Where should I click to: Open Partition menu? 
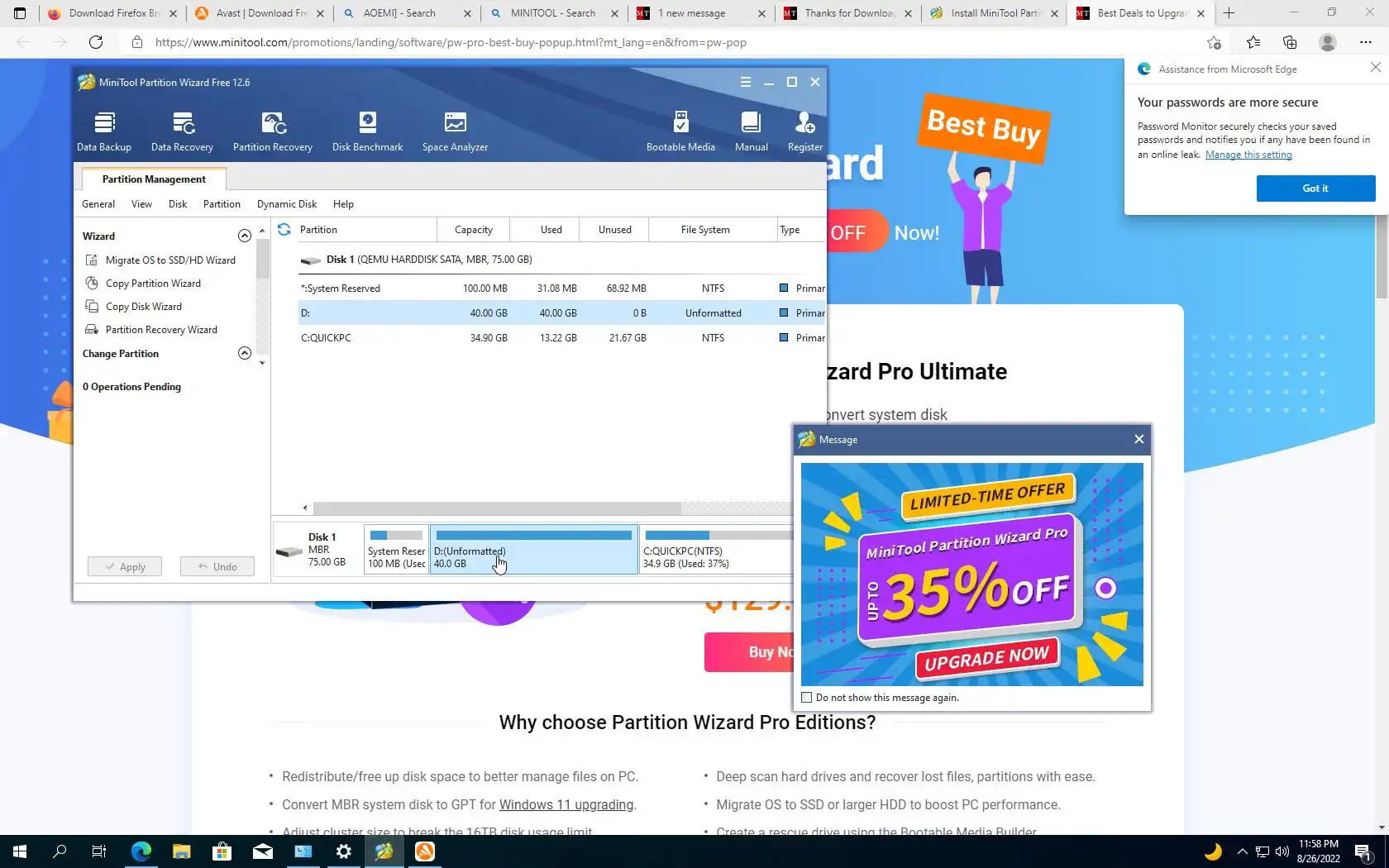[x=222, y=204]
